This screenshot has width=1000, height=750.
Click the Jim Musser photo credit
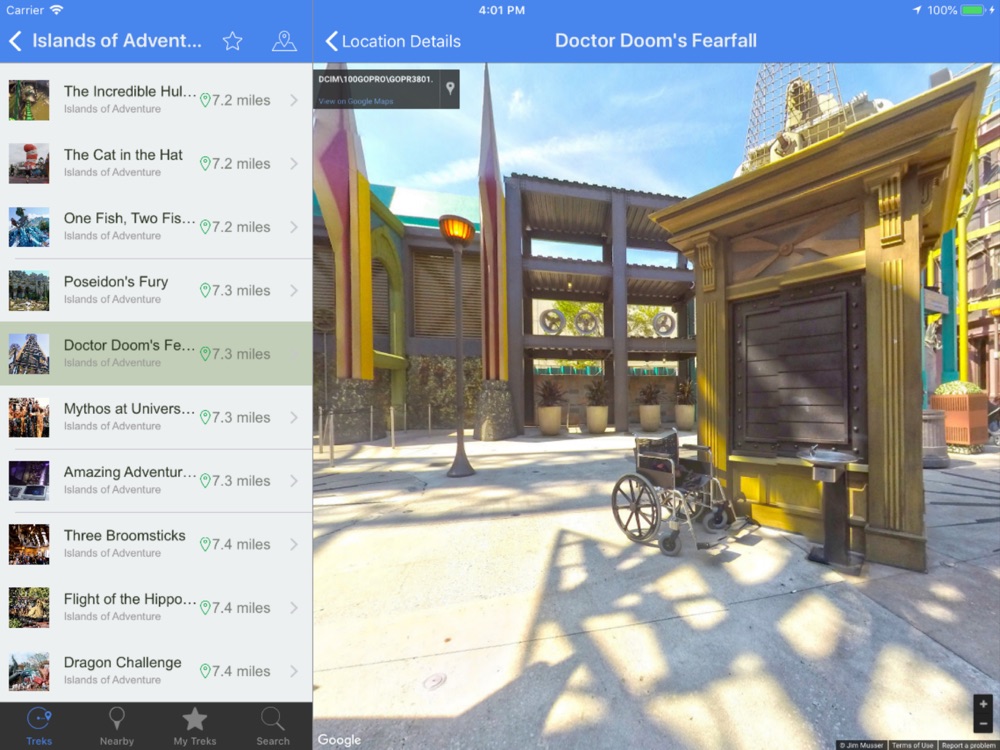pyautogui.click(x=862, y=745)
